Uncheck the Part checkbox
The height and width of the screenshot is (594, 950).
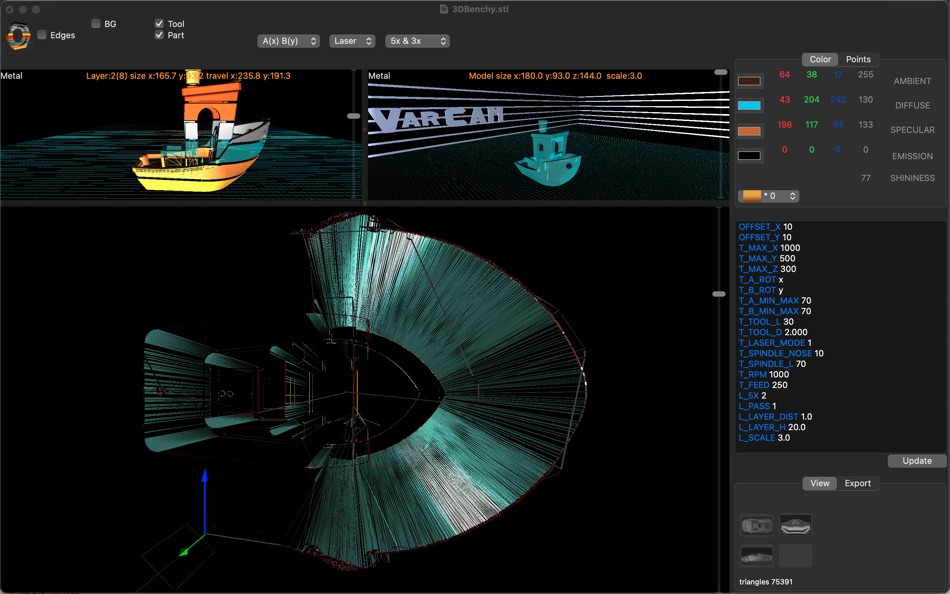point(159,35)
